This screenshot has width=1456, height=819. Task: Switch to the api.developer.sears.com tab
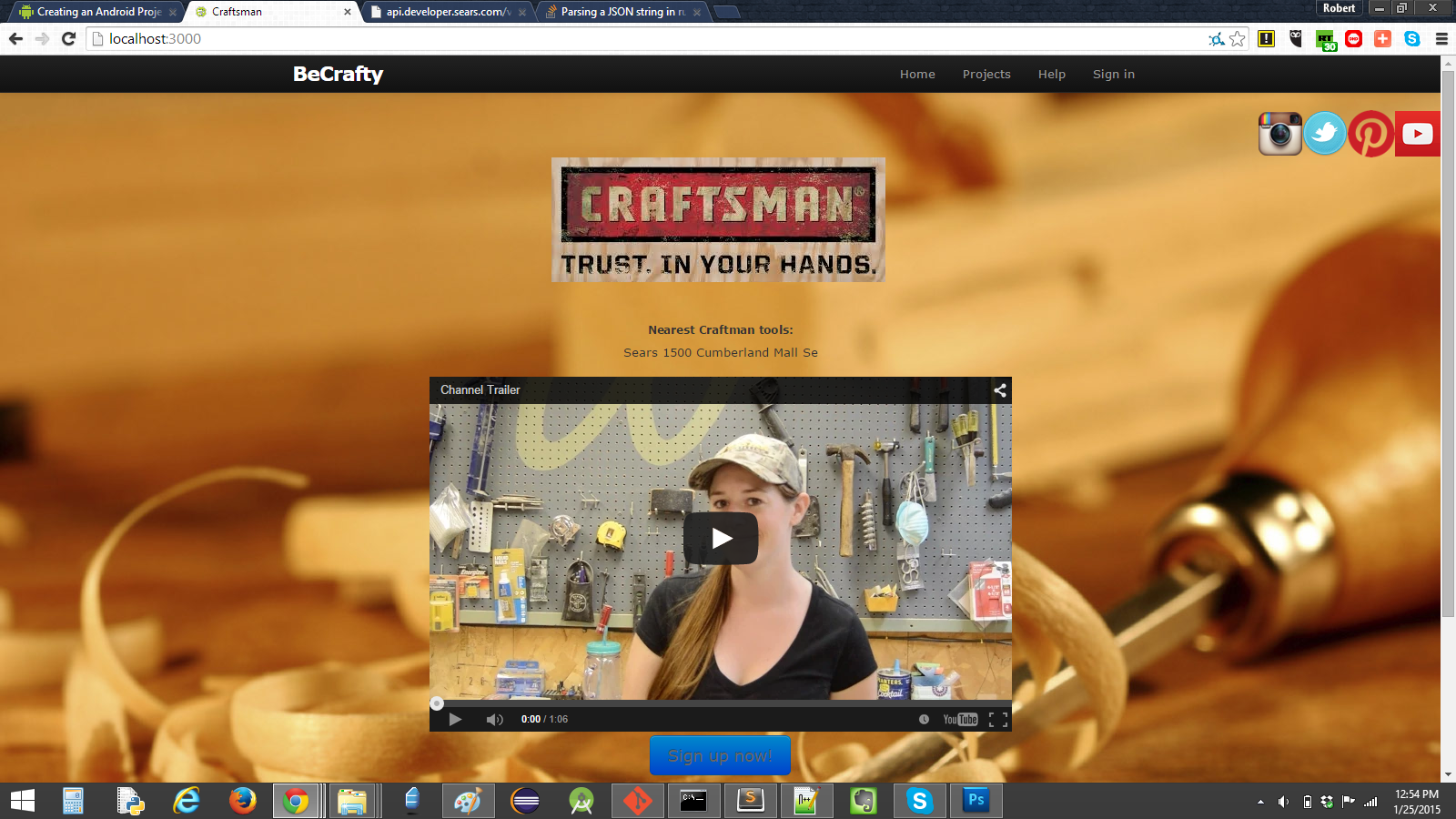coord(448,12)
